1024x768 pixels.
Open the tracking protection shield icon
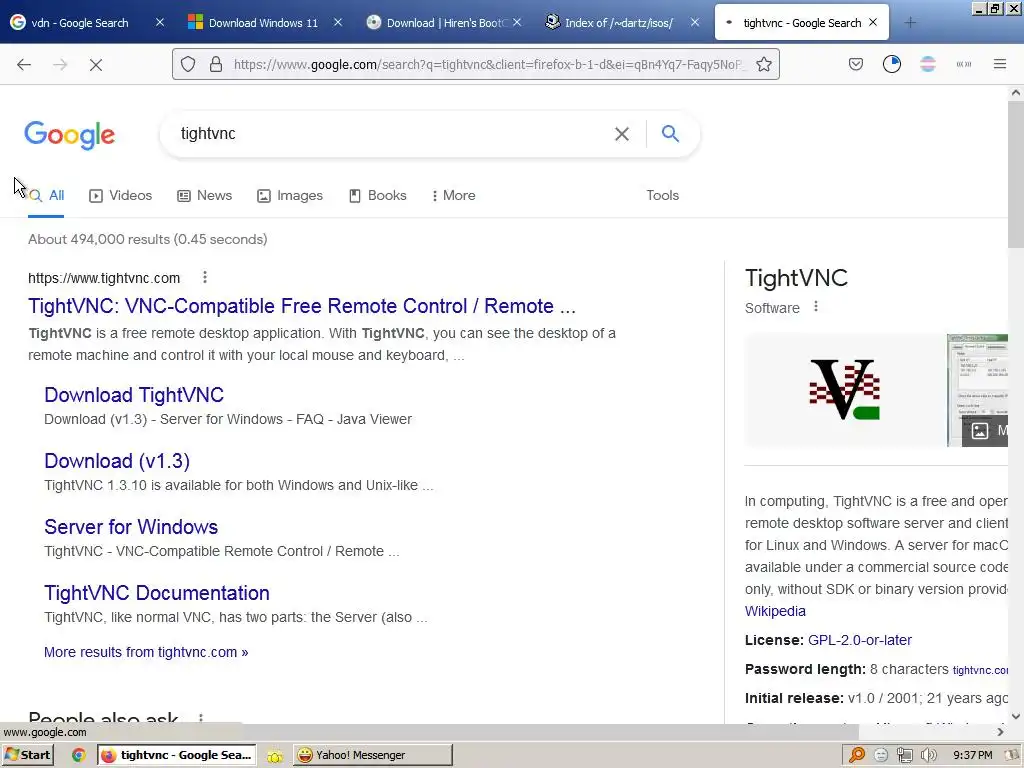point(188,64)
